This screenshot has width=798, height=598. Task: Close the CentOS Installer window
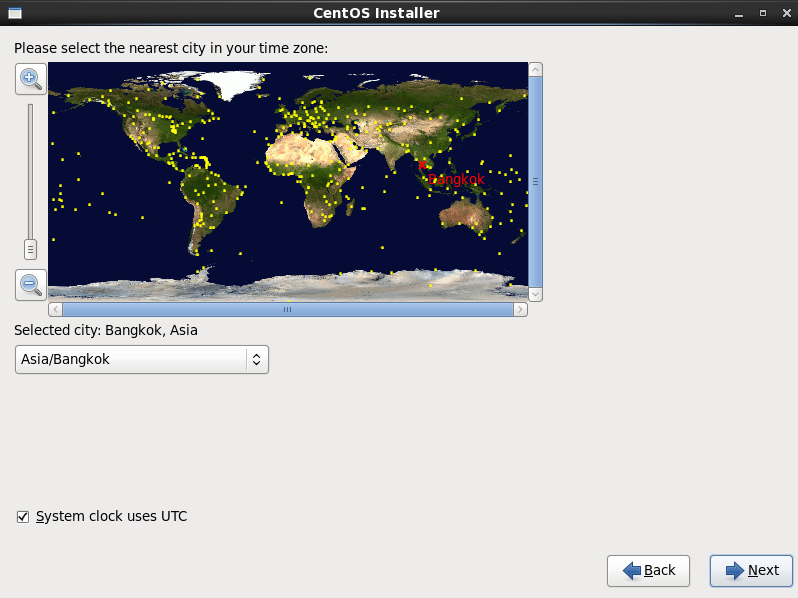786,13
